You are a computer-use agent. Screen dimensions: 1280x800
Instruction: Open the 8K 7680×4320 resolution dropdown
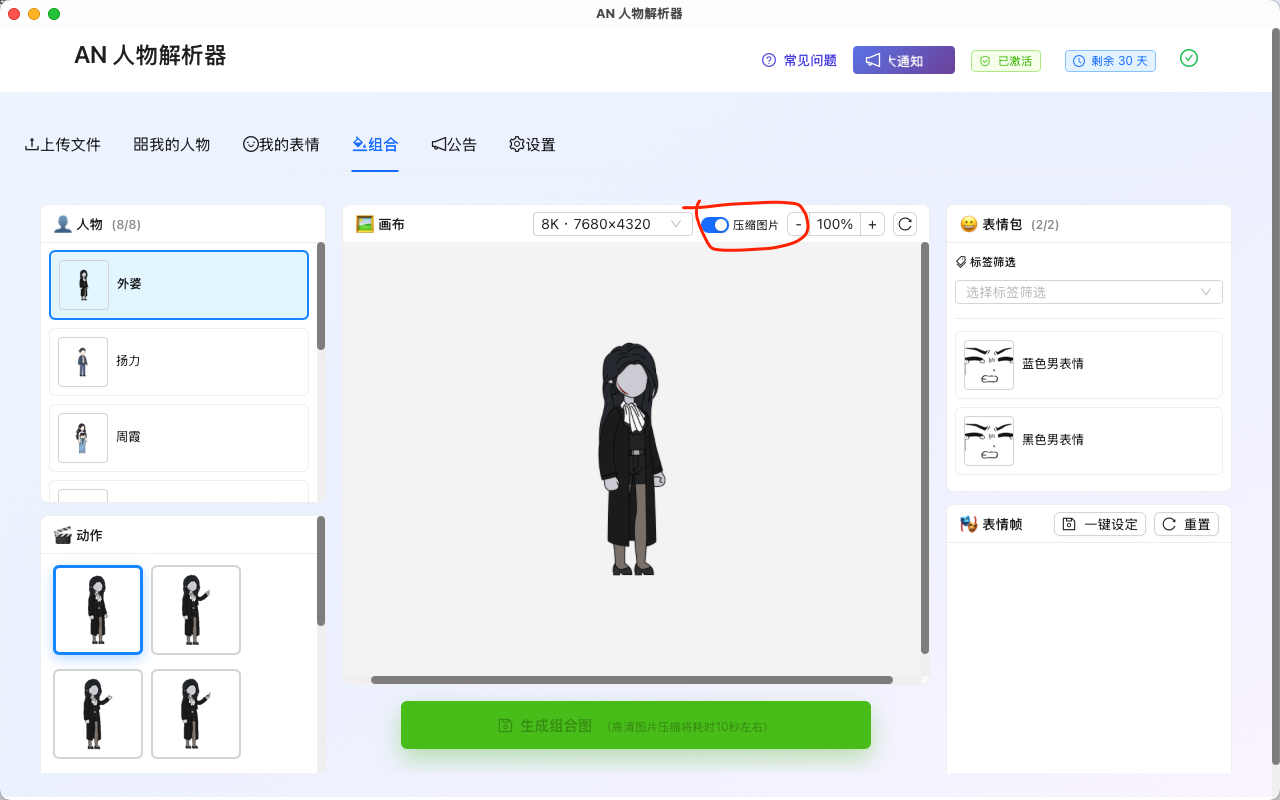point(612,224)
